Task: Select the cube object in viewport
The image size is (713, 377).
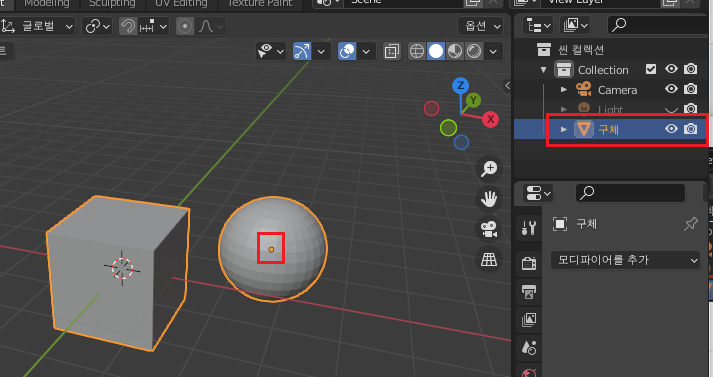Action: pos(118,273)
